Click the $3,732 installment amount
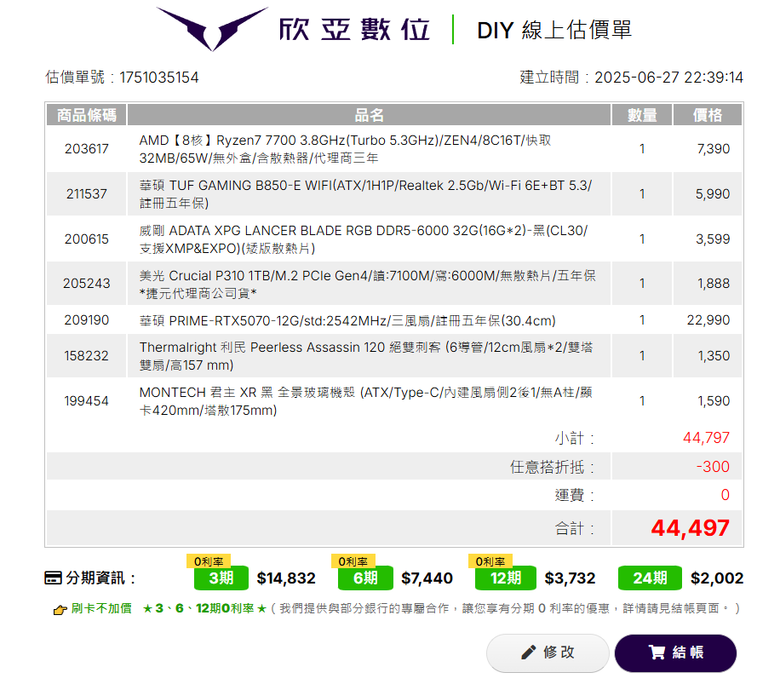Image resolution: width=780 pixels, height=690 pixels. coord(570,578)
